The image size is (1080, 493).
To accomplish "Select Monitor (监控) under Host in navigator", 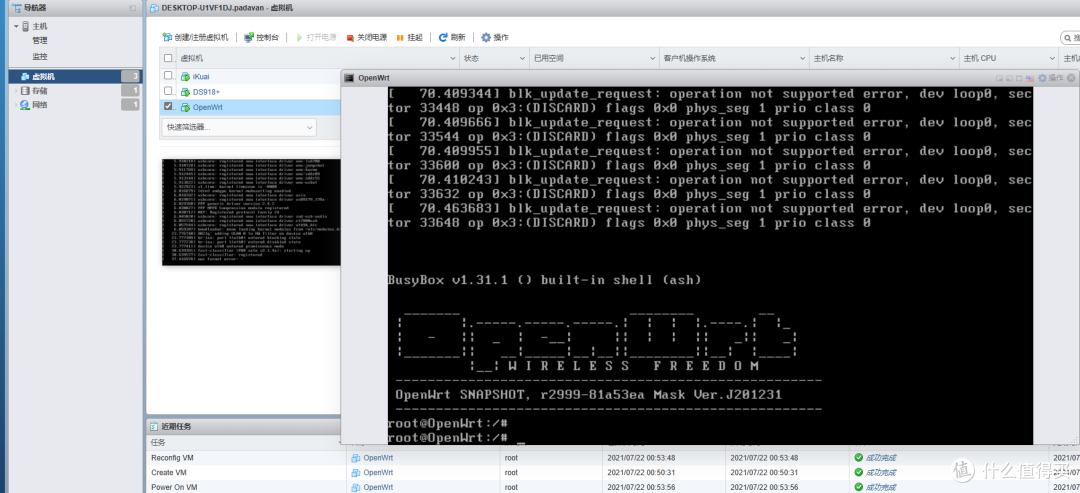I will pyautogui.click(x=39, y=56).
